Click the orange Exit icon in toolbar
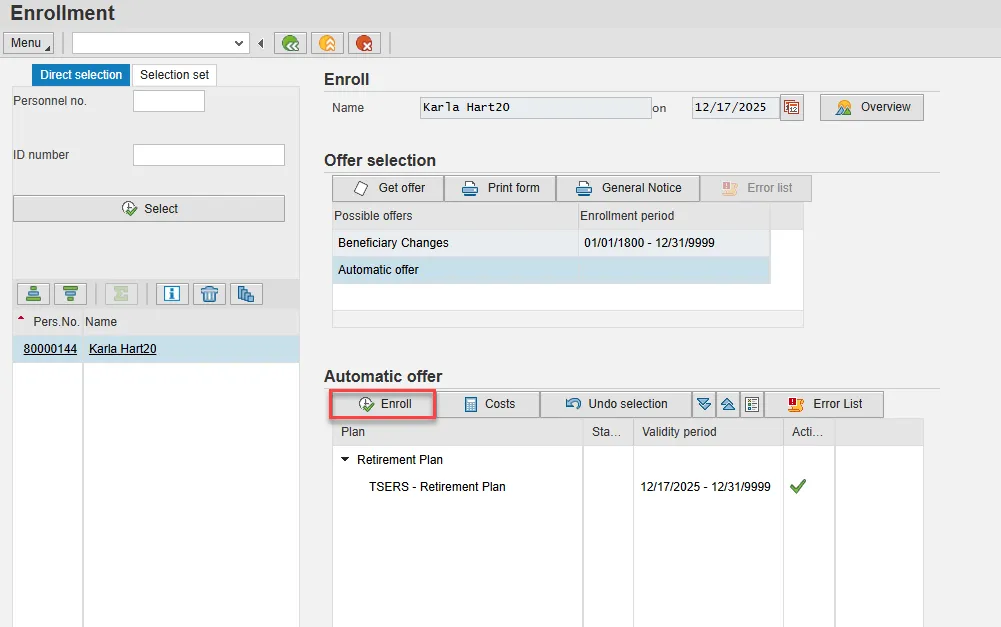 (x=327, y=43)
